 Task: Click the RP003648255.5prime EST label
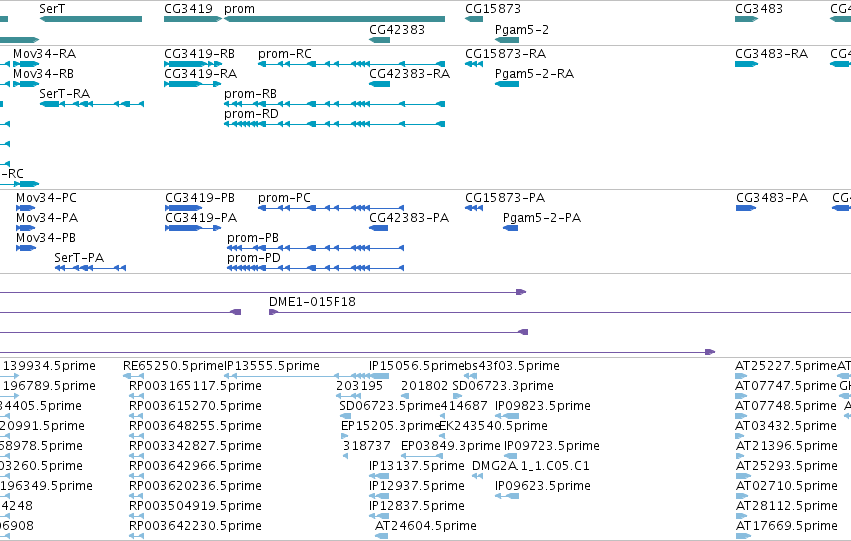[195, 426]
